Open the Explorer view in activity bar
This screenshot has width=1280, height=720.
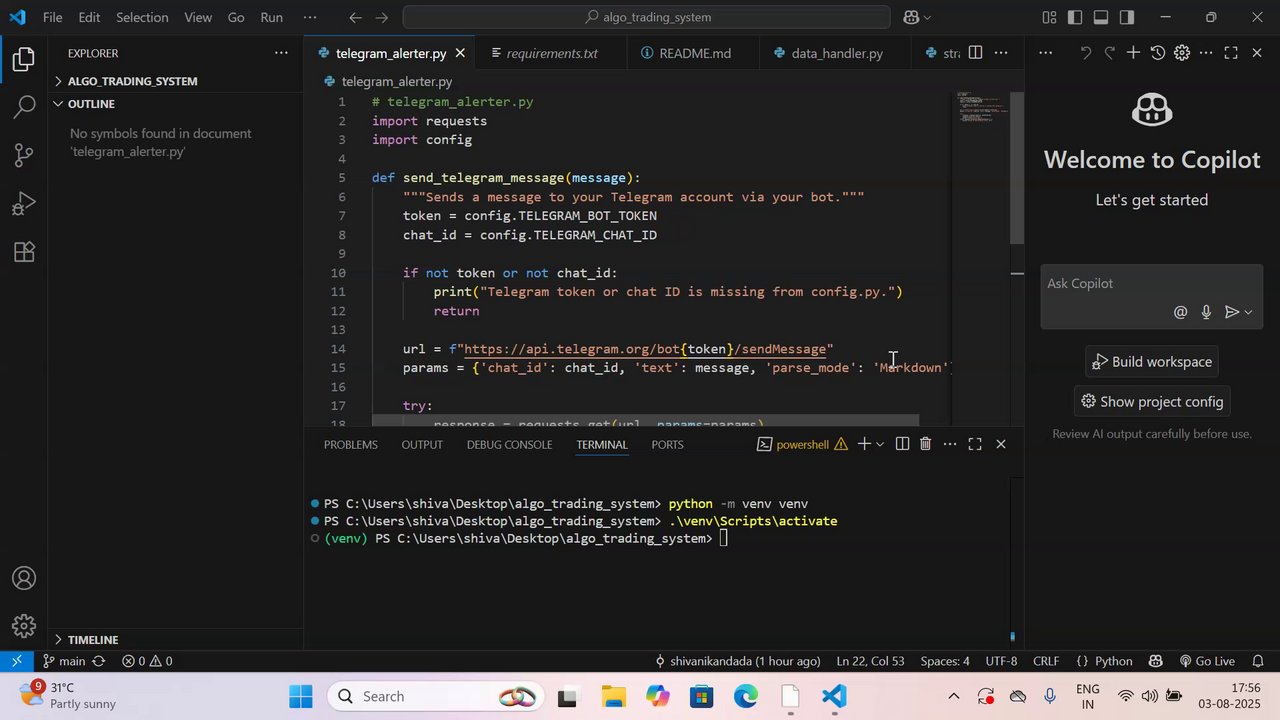[x=24, y=60]
